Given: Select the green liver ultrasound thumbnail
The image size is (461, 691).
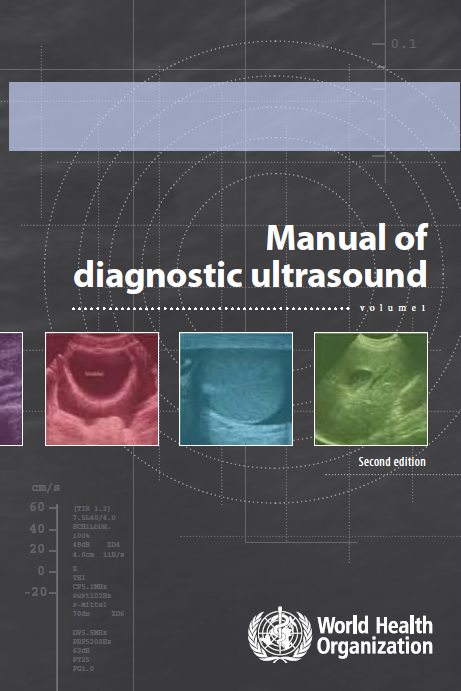Looking at the screenshot, I should (371, 389).
